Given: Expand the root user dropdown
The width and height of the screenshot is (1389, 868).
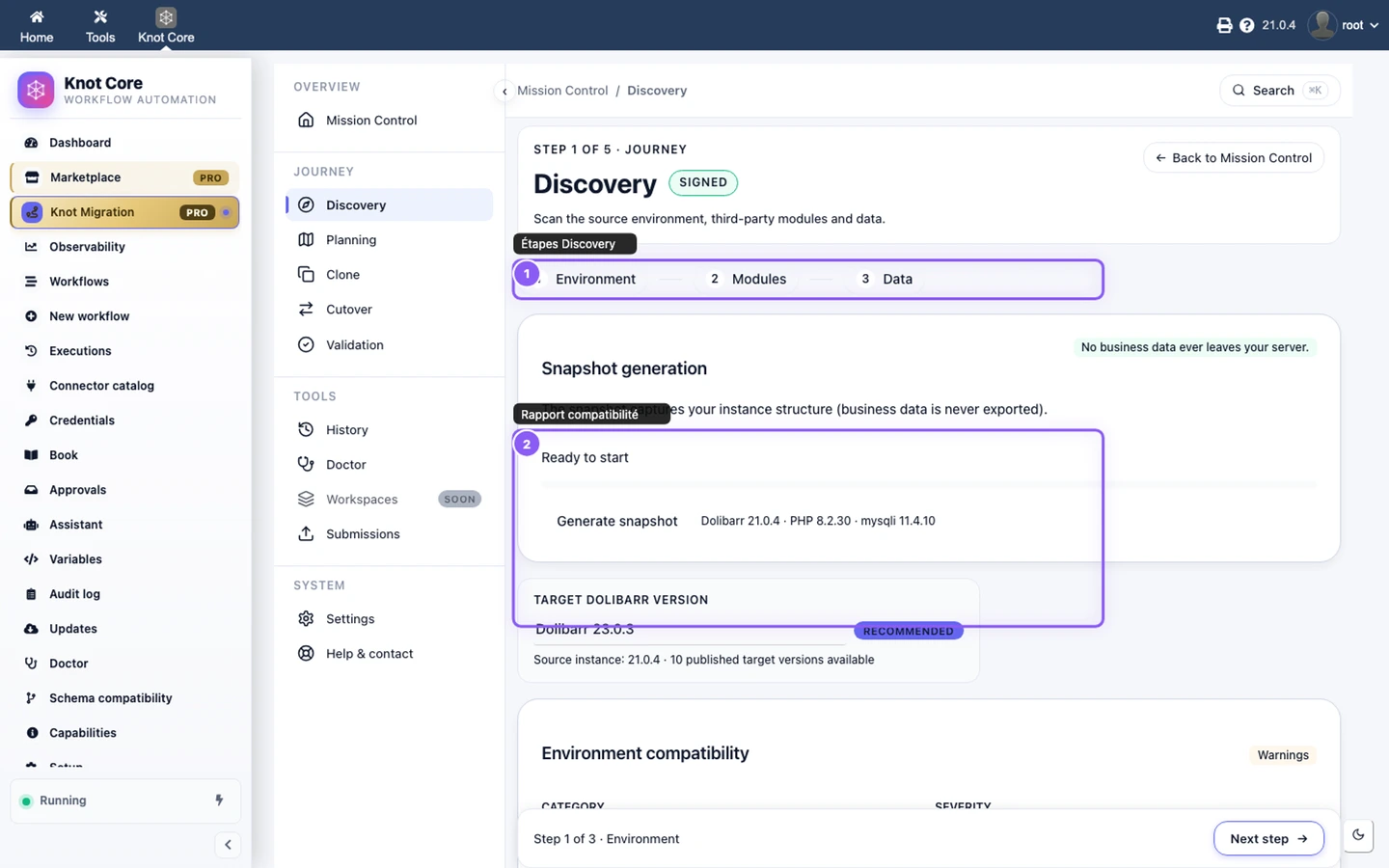Looking at the screenshot, I should 1344,25.
